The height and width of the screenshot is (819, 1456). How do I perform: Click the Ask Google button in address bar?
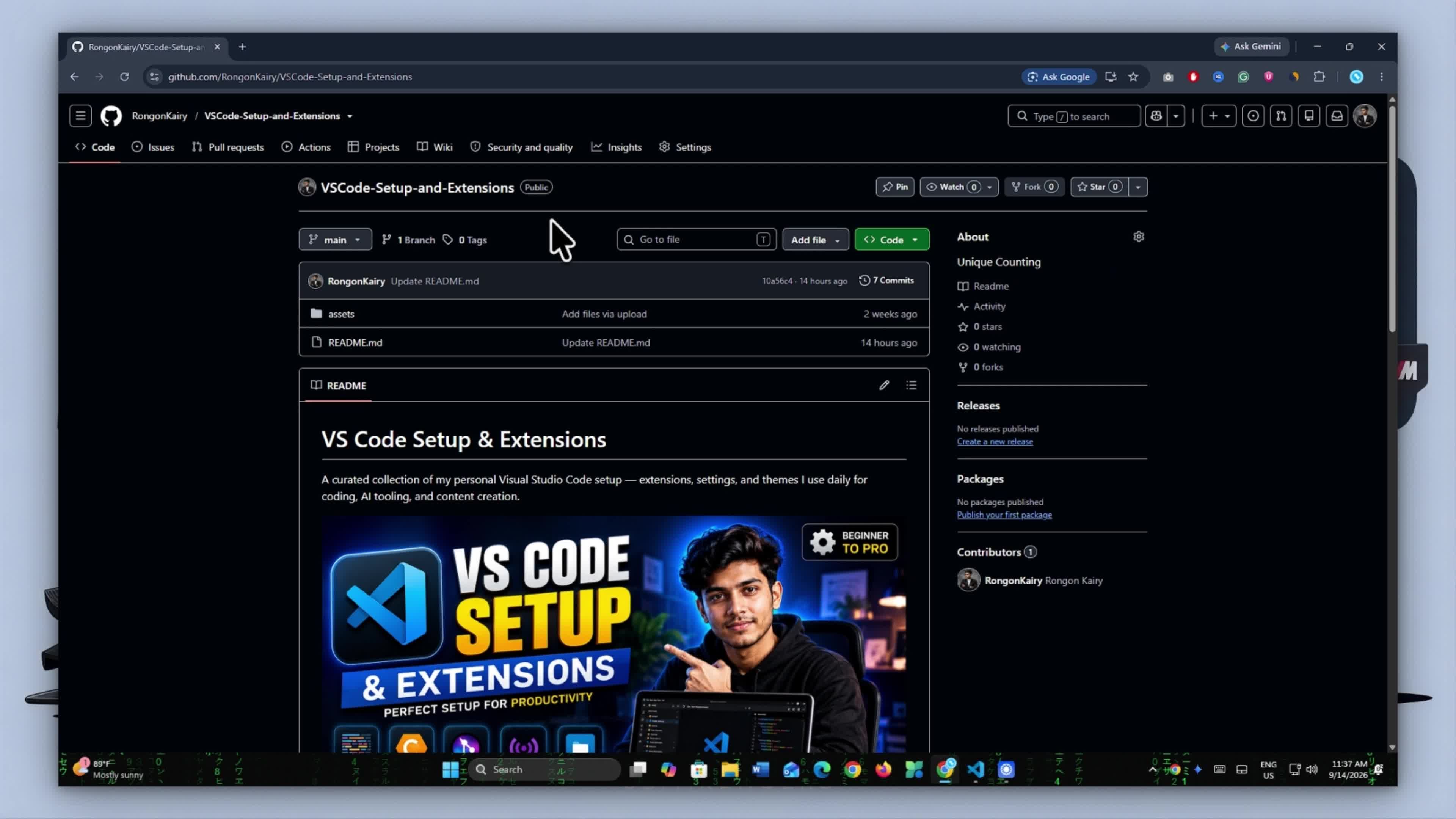(1059, 77)
